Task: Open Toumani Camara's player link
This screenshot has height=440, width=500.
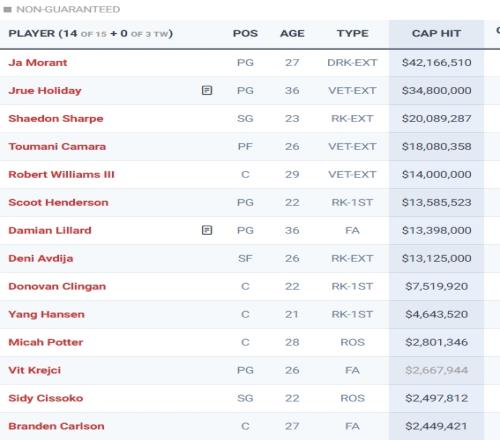Action: point(57,146)
